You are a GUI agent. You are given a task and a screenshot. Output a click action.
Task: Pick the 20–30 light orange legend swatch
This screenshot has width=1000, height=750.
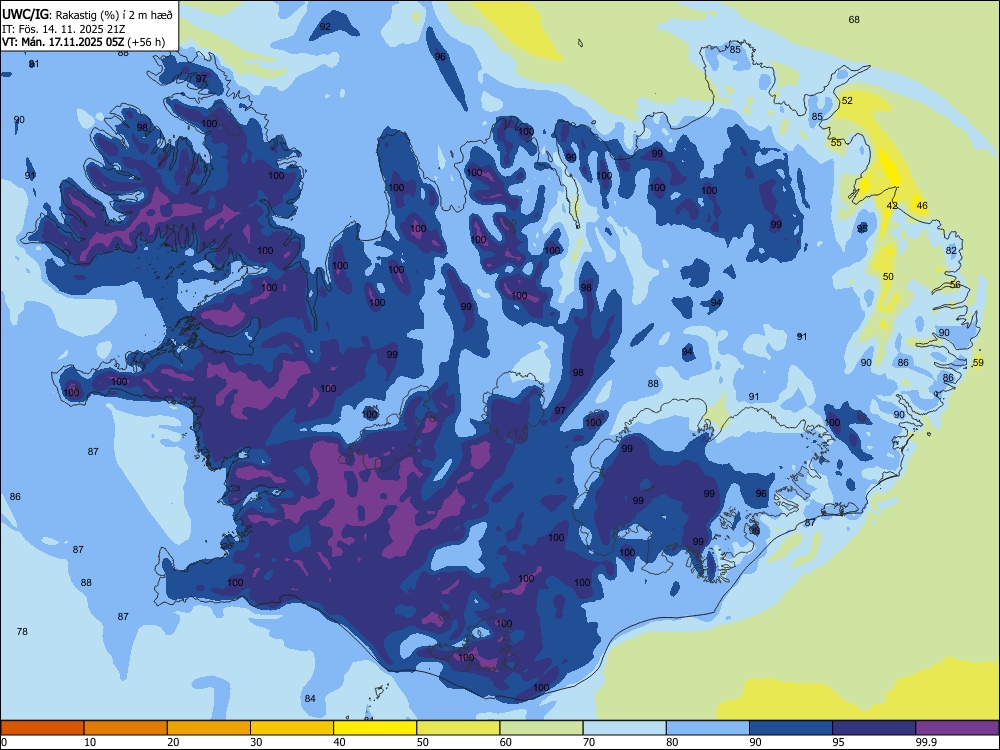click(x=209, y=728)
